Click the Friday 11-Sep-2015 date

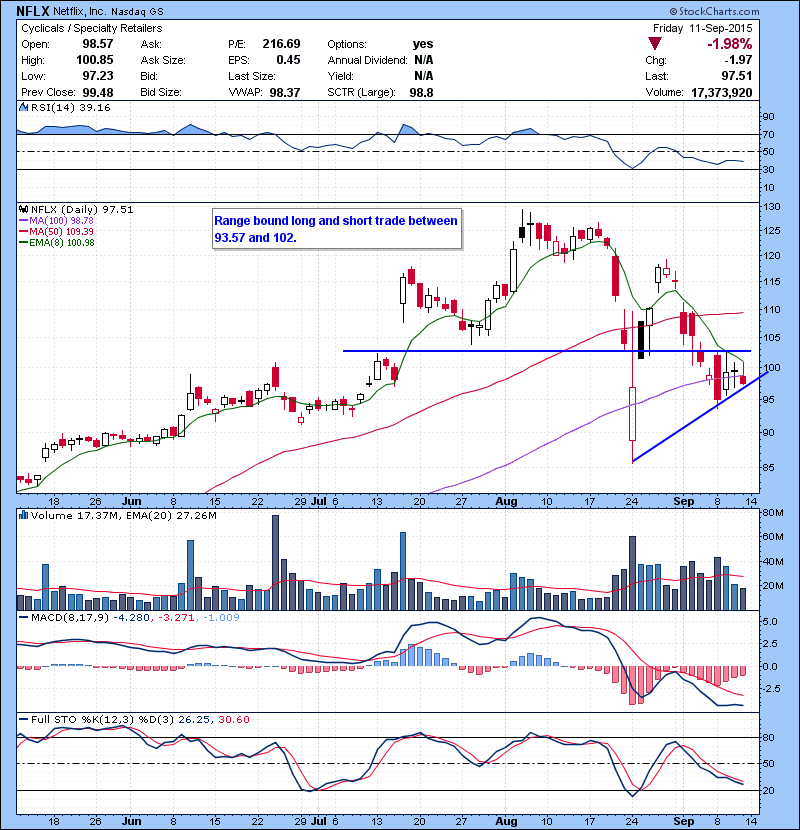(x=703, y=28)
